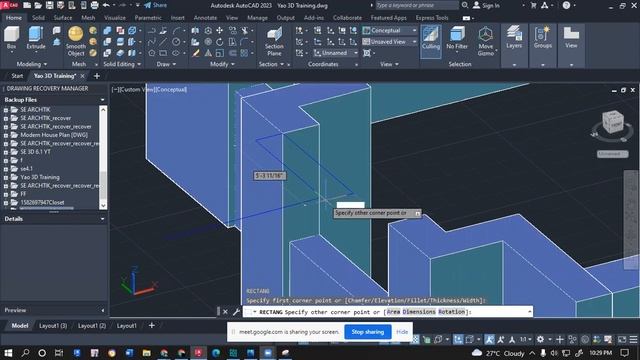Click the Area option in command line

click(x=393, y=312)
